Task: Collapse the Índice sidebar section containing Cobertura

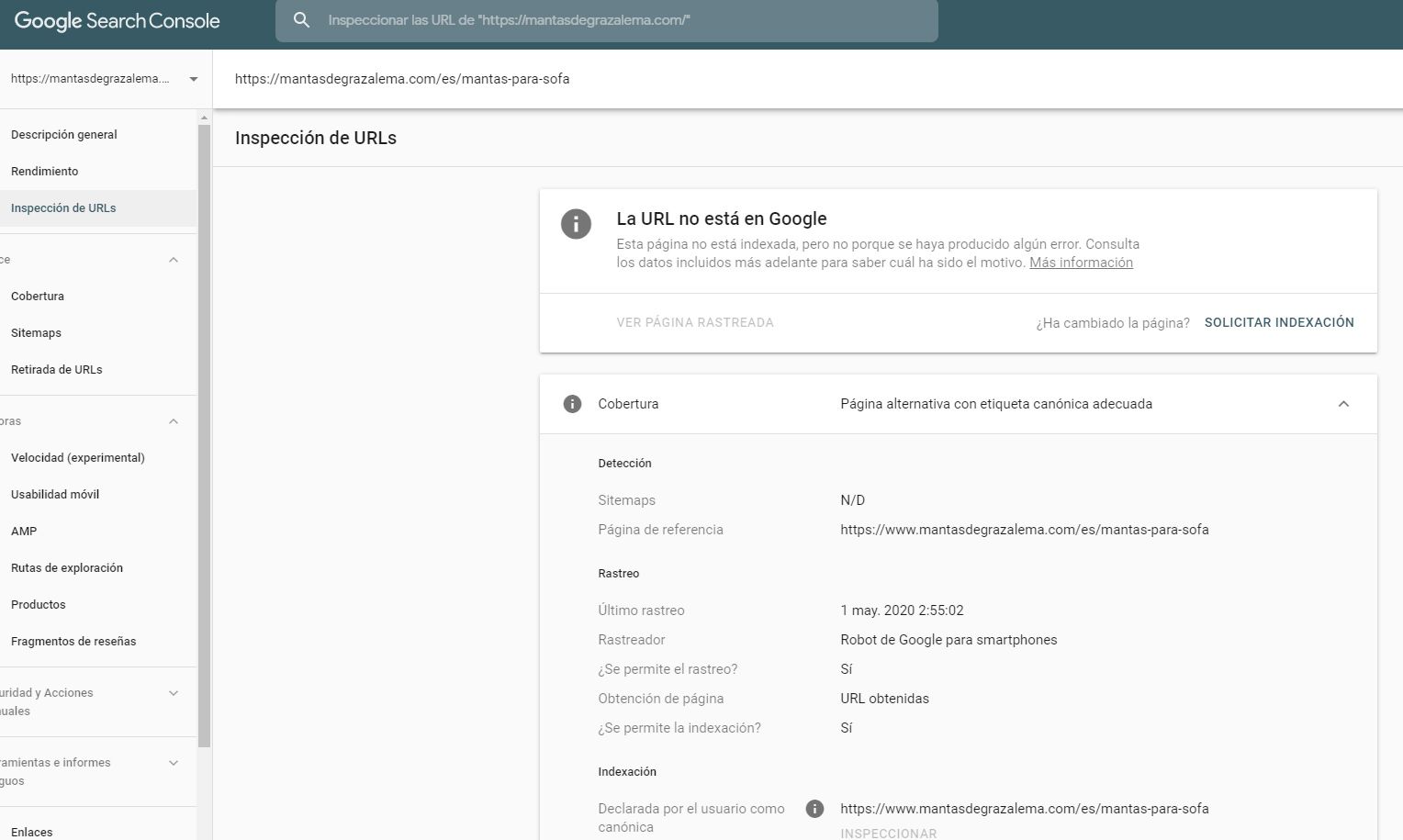Action: 174,260
